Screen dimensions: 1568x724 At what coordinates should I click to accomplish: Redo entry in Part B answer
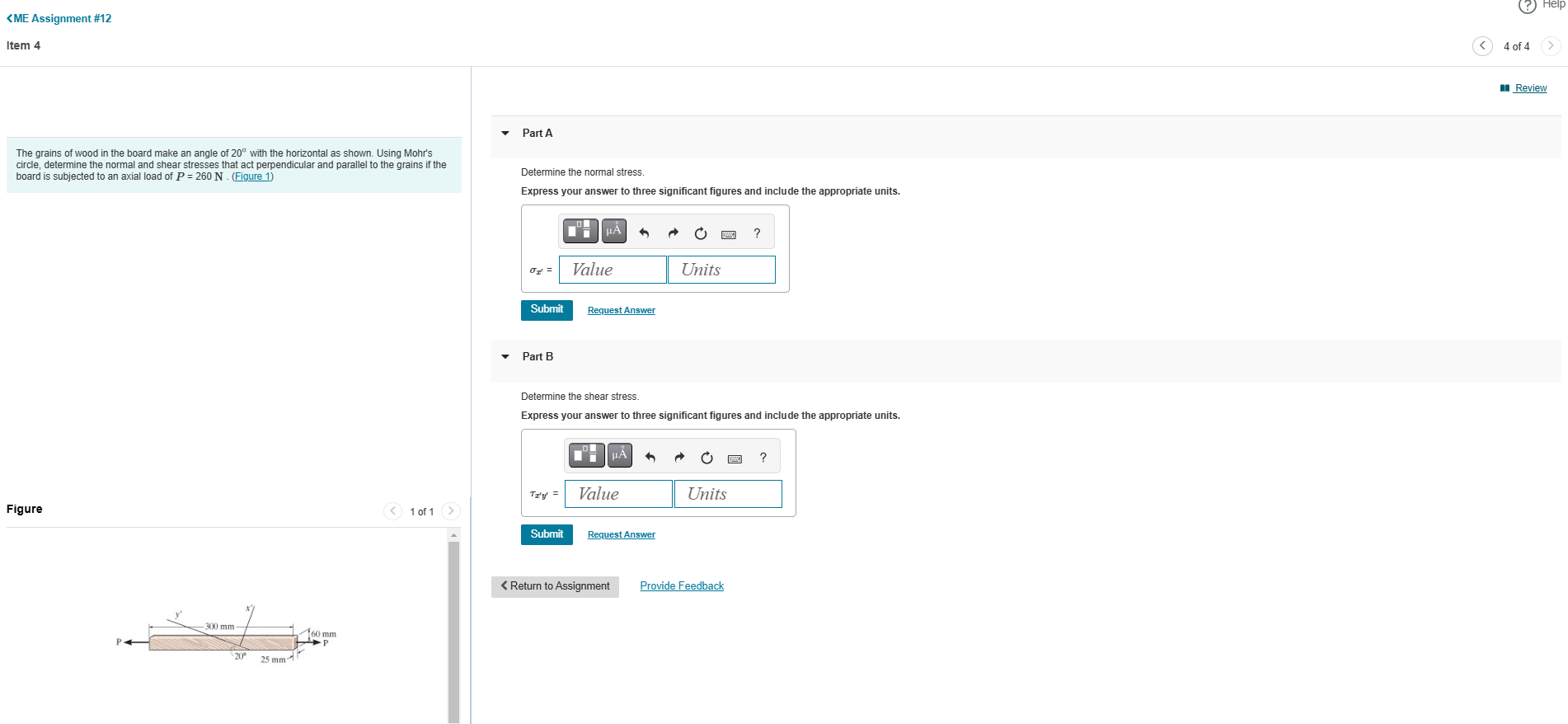coord(679,458)
